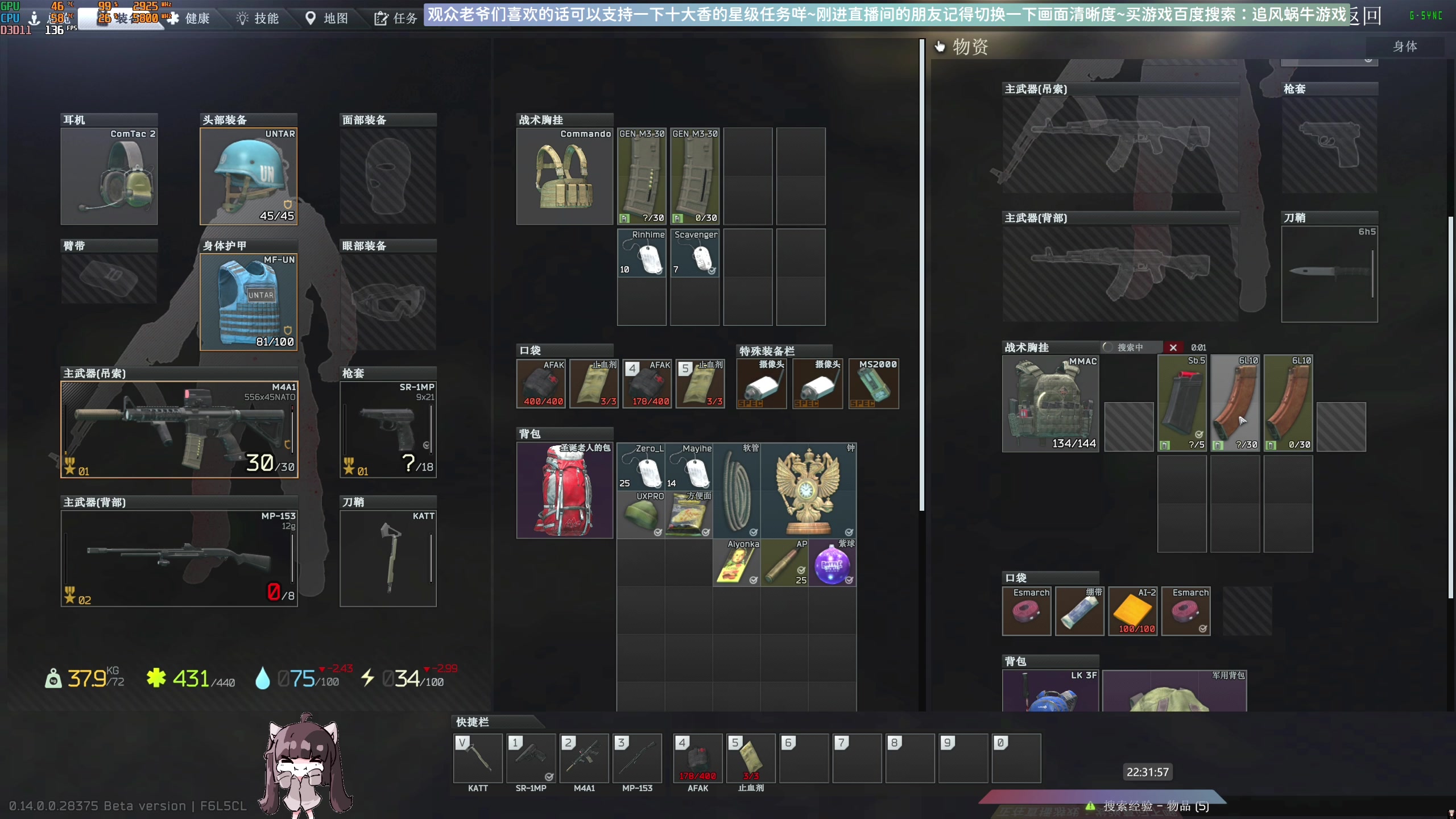
Task: Select quick bar slot 2 M4A1
Action: (584, 759)
